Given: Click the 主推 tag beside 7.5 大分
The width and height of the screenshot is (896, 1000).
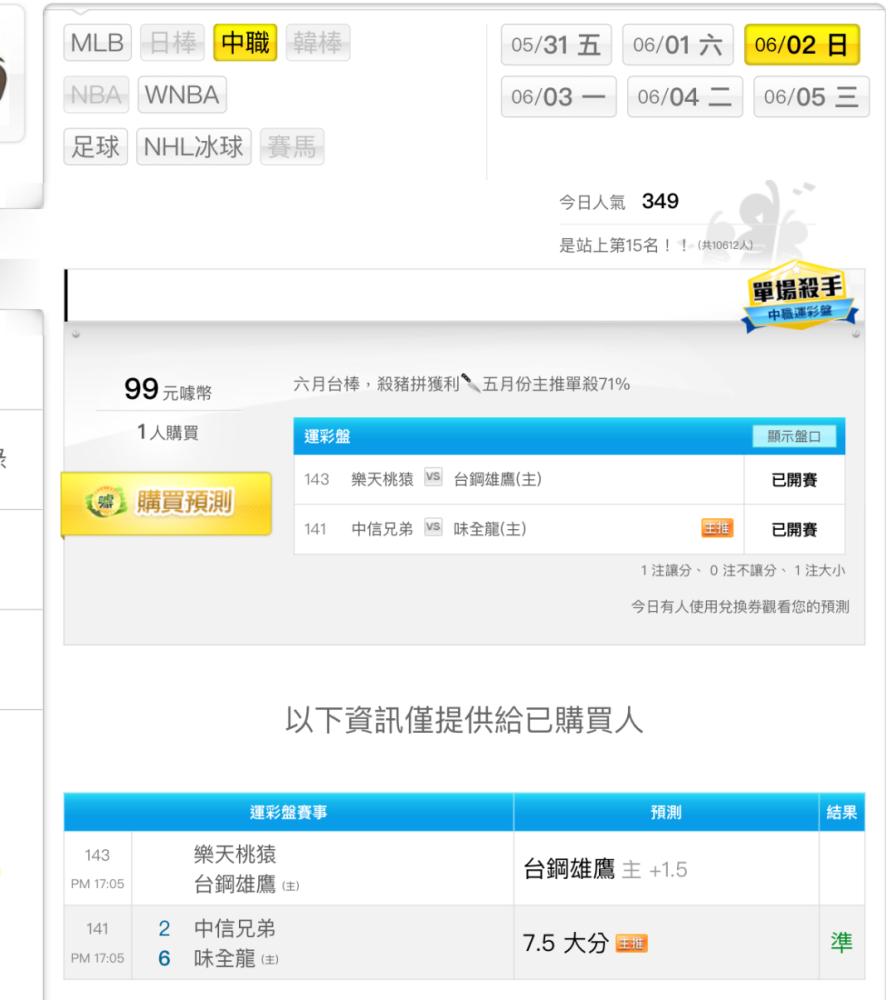Looking at the screenshot, I should tap(631, 943).
